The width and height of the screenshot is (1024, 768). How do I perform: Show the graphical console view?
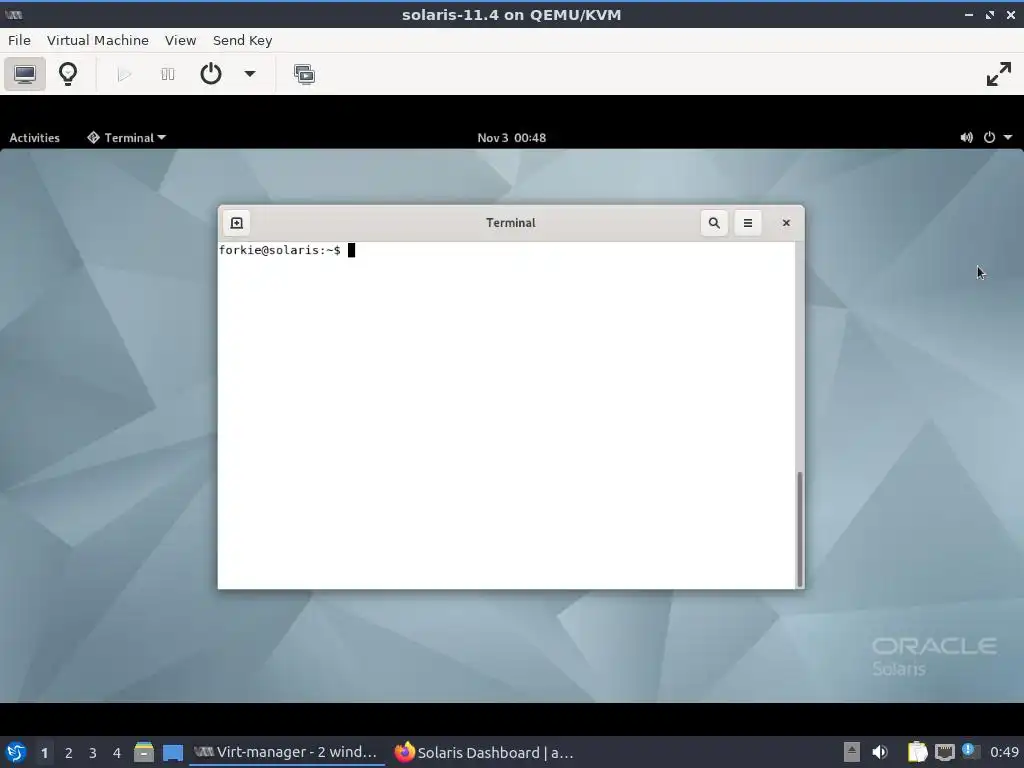click(x=25, y=74)
